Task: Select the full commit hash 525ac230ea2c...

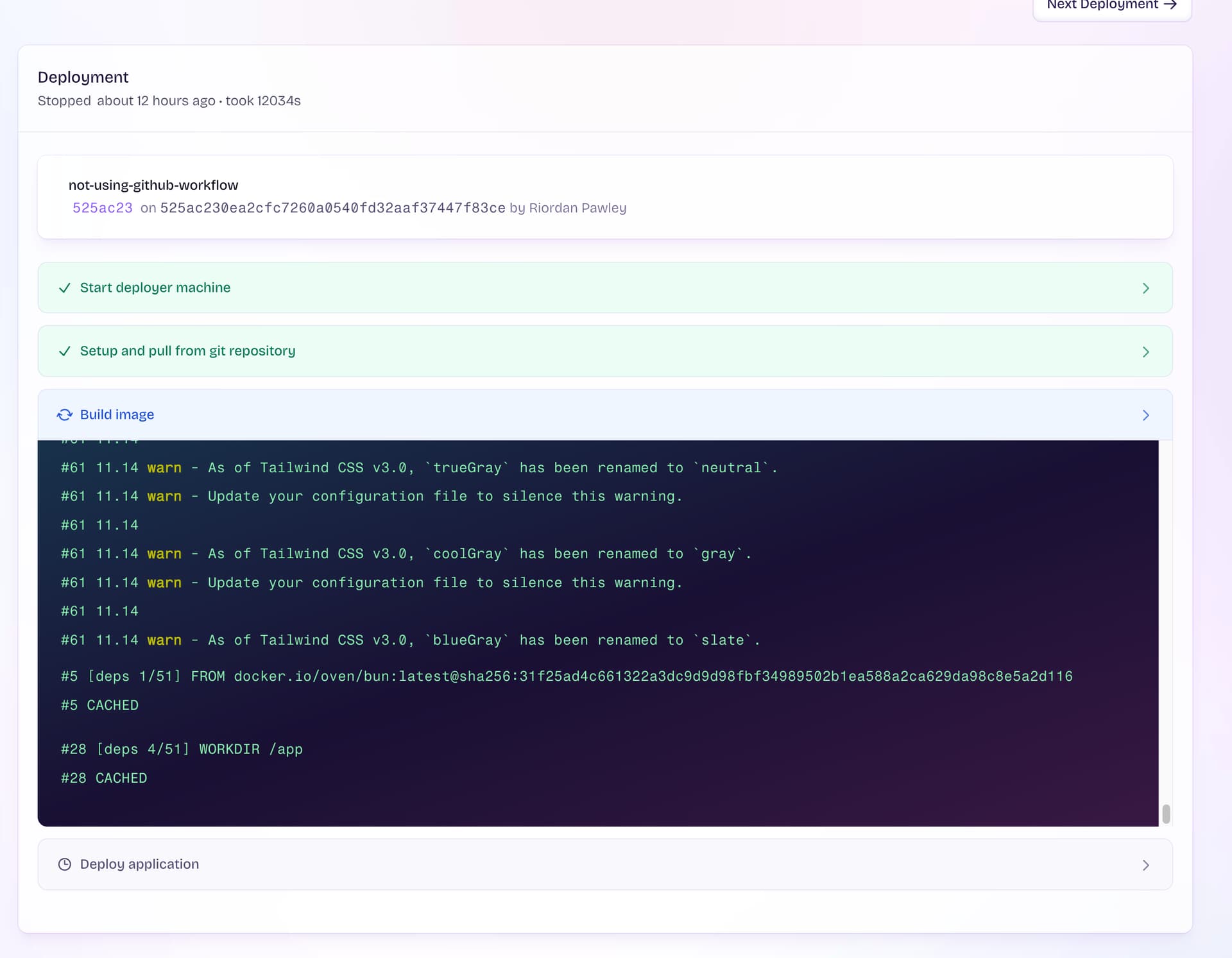Action: pyautogui.click(x=332, y=208)
